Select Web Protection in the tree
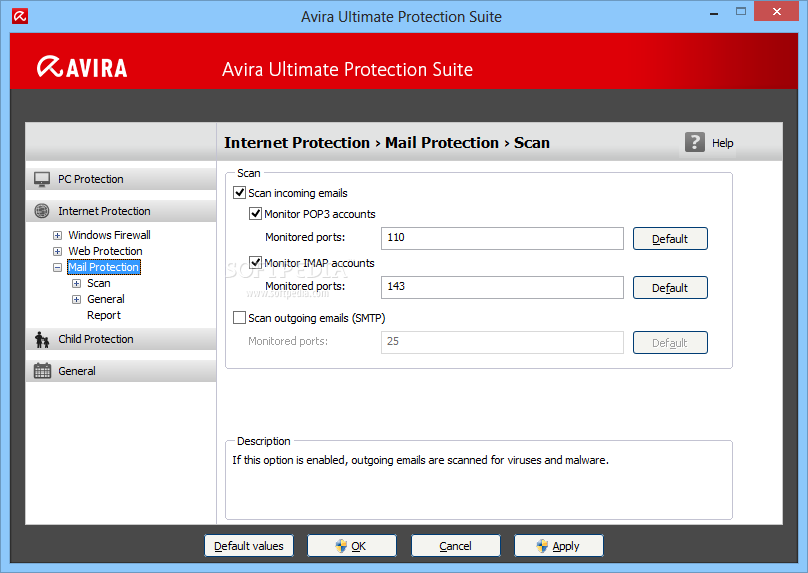808x573 pixels. 105,251
